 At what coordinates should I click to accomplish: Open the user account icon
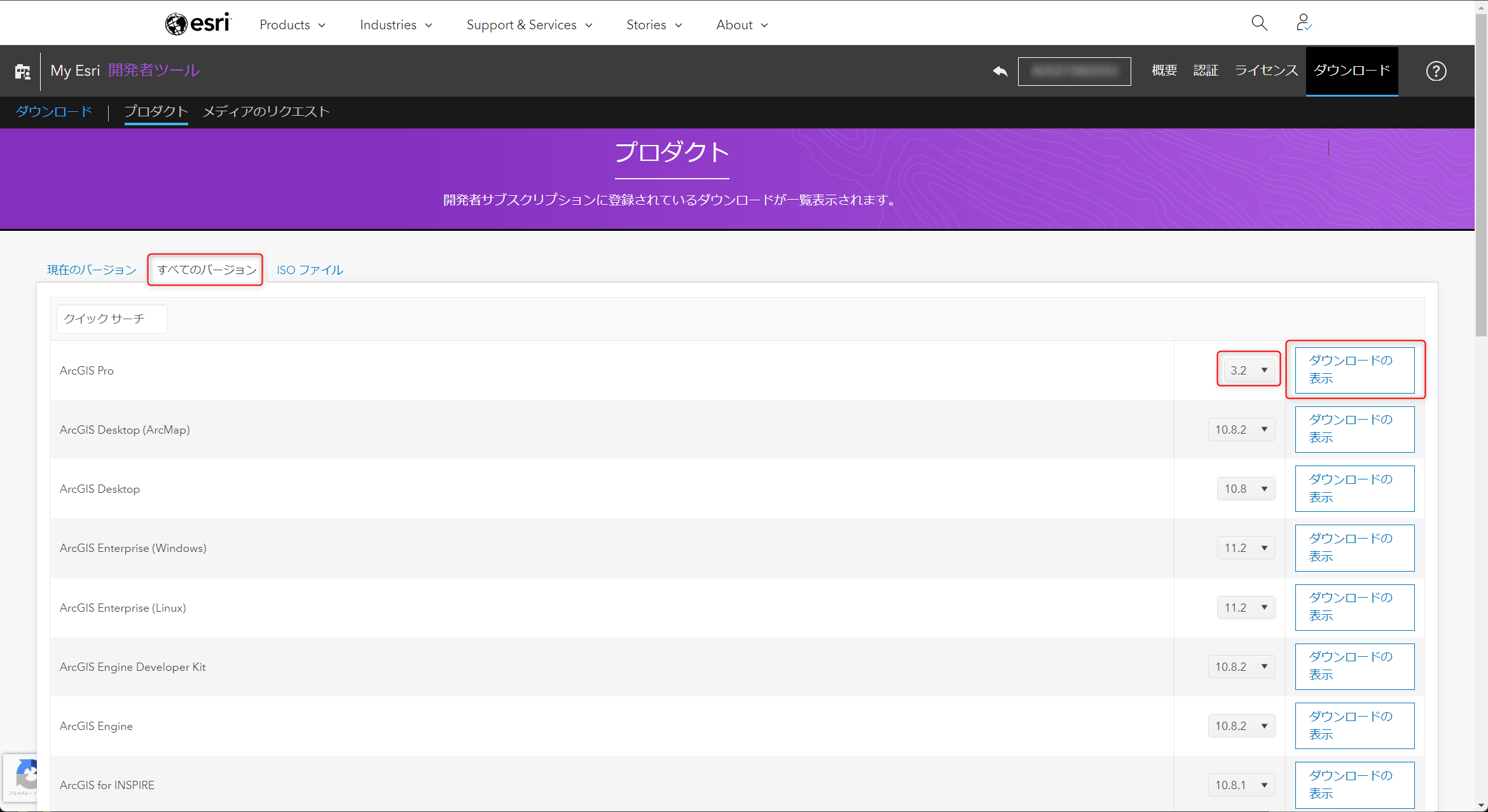1304,24
